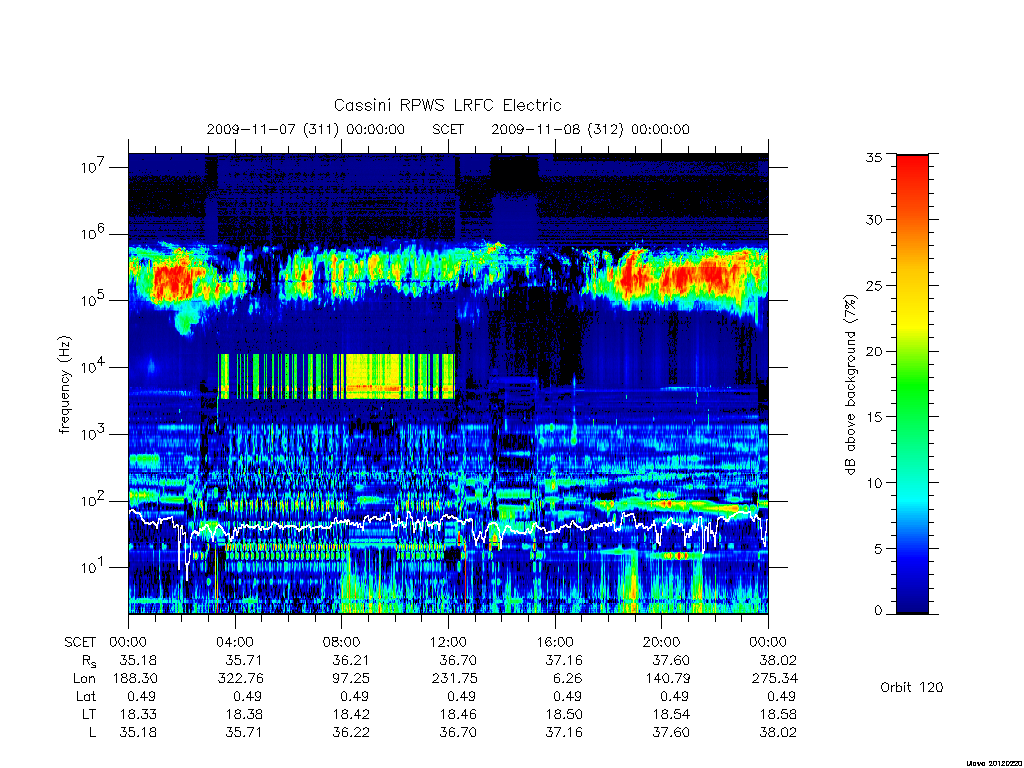Click the yellow-green striped band near 10^4 Hz
This screenshot has width=1024, height=768.
[x=336, y=377]
